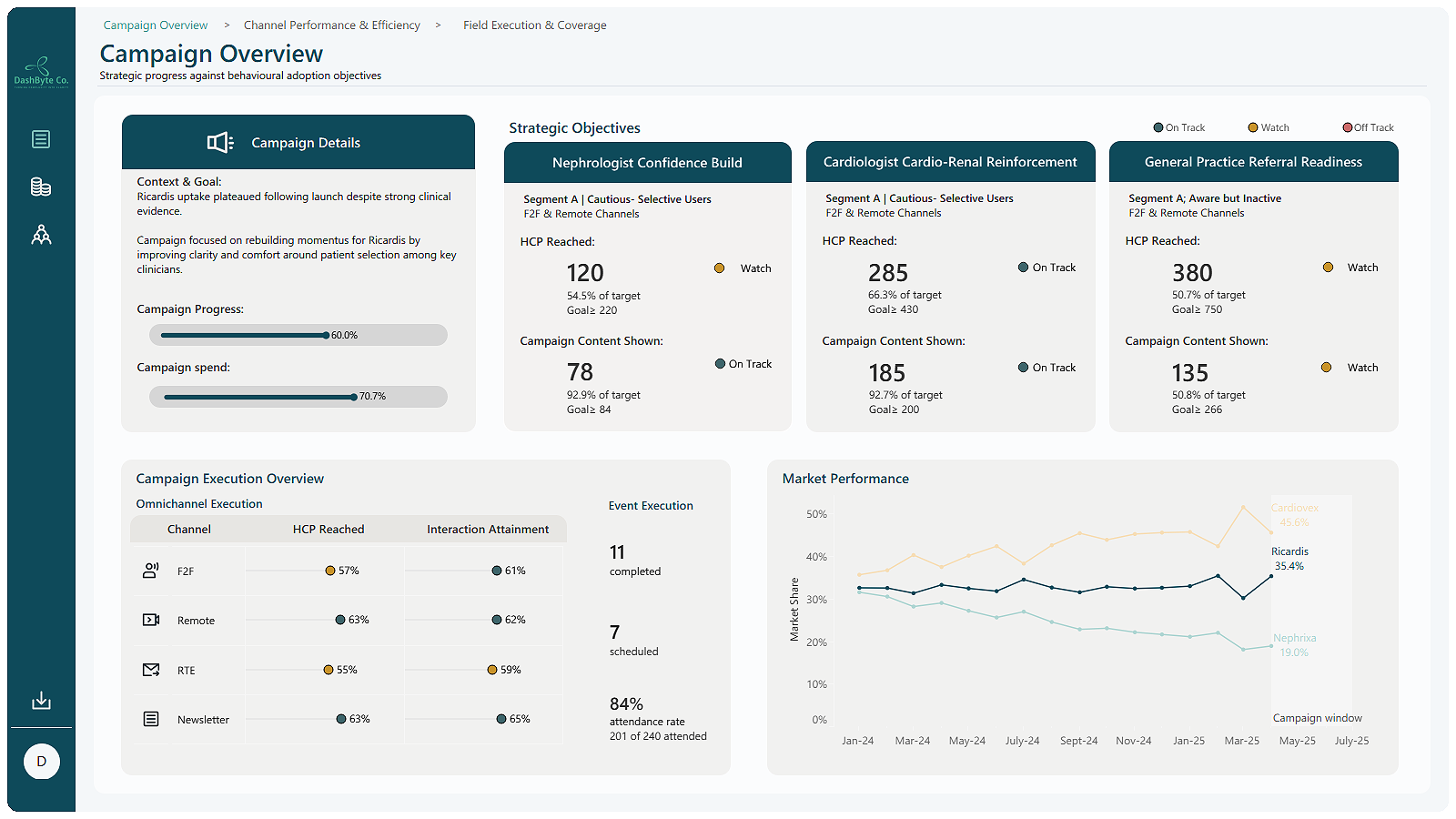The height and width of the screenshot is (819, 1456).
Task: Click the RTE channel envelope icon
Action: click(x=151, y=670)
